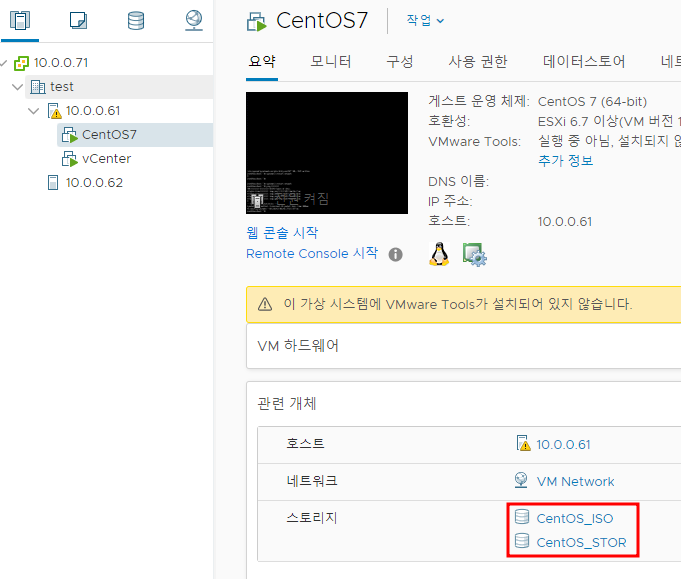This screenshot has width=681, height=579.
Task: Click power status icon on console thumbnail
Action: 257,200
